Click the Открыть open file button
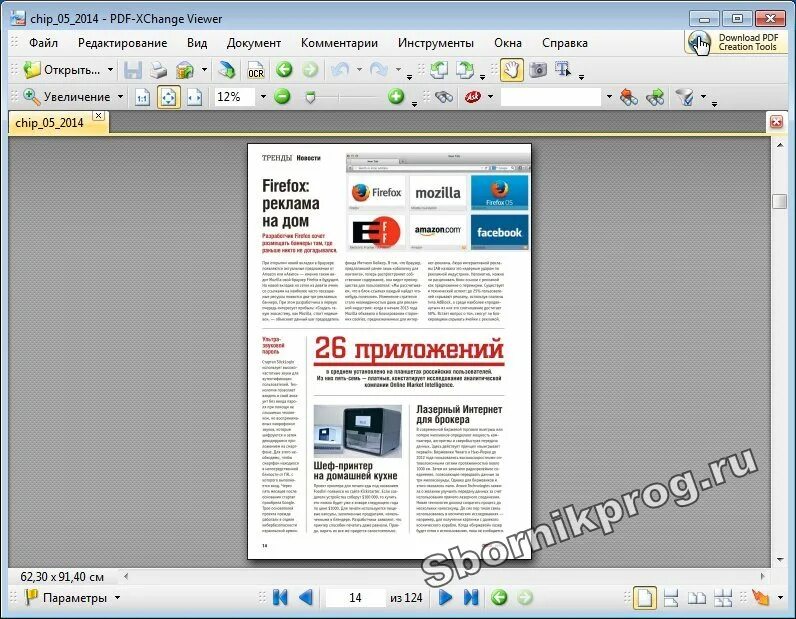The image size is (796, 619). click(62, 70)
